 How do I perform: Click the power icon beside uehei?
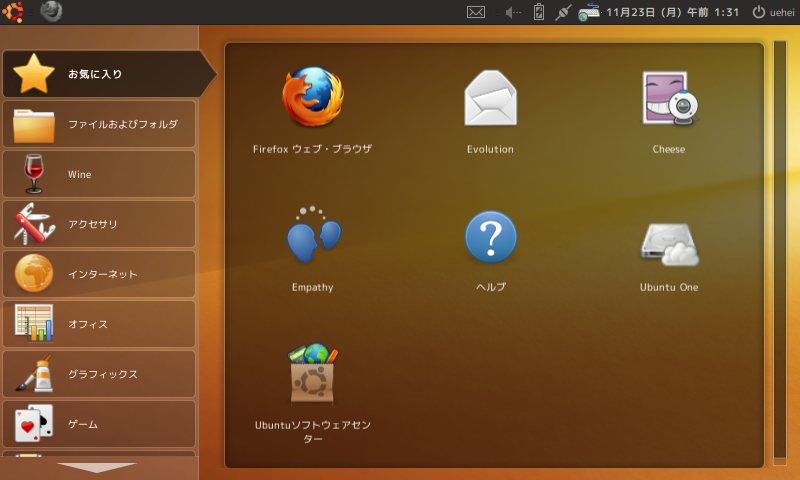pyautogui.click(x=759, y=12)
